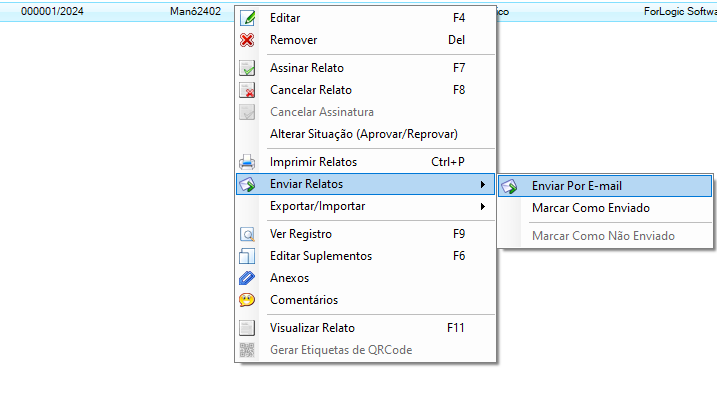Click the Ver Registro magnifier icon

click(247, 234)
